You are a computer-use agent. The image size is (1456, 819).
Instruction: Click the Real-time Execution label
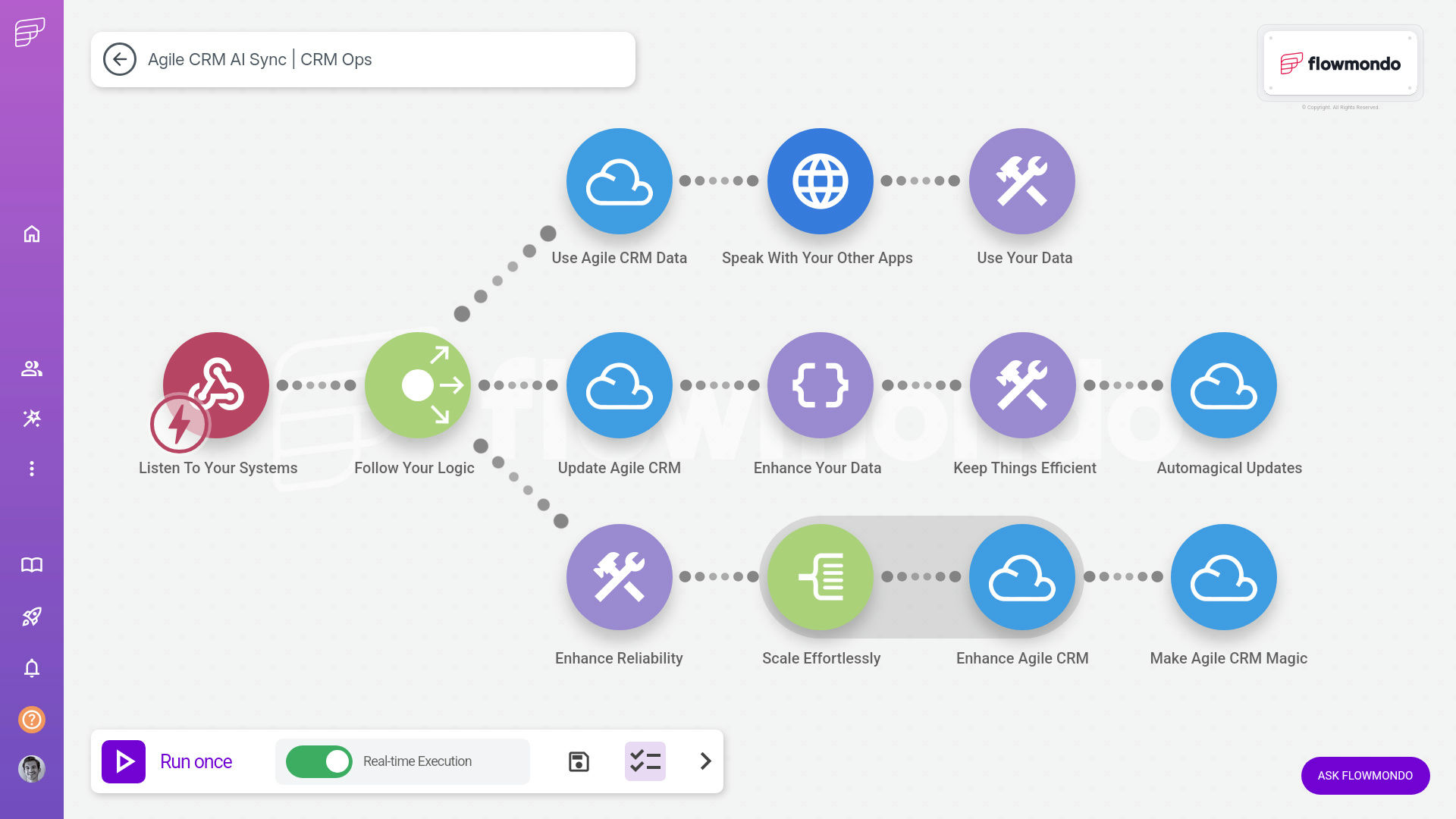click(x=417, y=761)
